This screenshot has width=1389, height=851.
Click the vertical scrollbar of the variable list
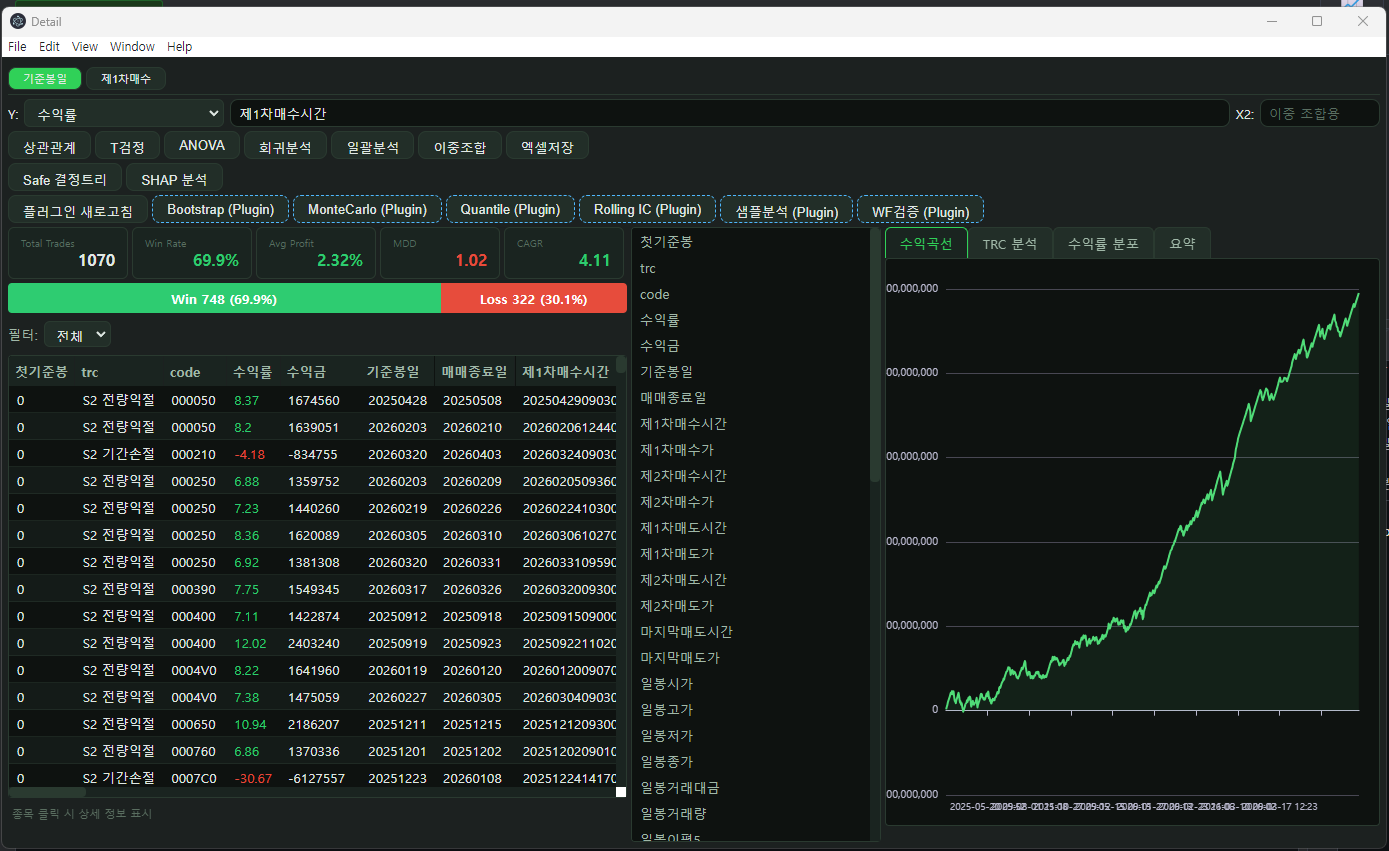pos(875,355)
